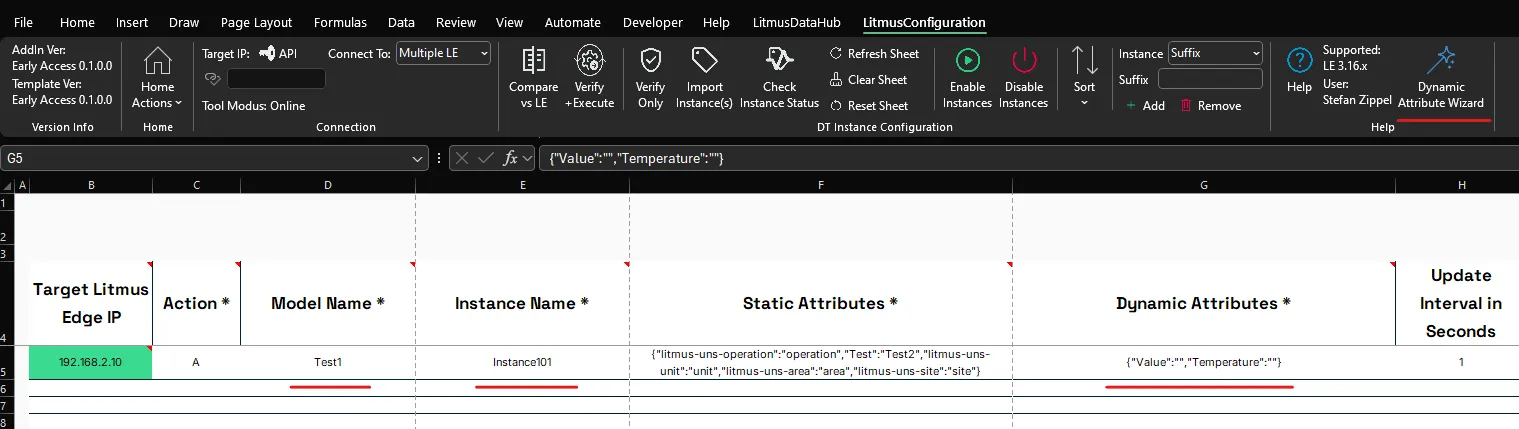Select the dynamic attributes cell with Temperature

click(1204, 362)
